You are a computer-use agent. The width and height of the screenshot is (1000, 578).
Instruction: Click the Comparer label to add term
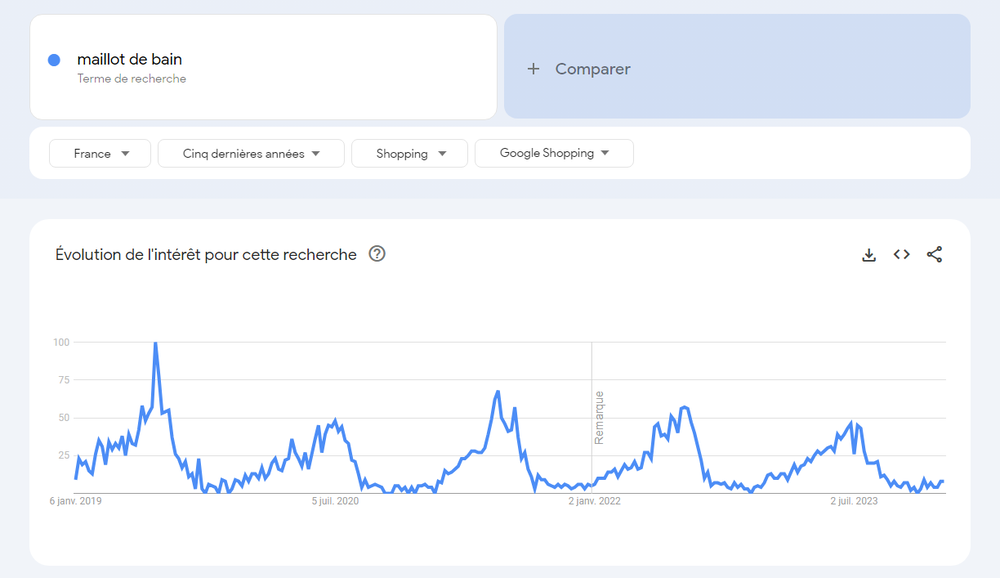(x=592, y=69)
